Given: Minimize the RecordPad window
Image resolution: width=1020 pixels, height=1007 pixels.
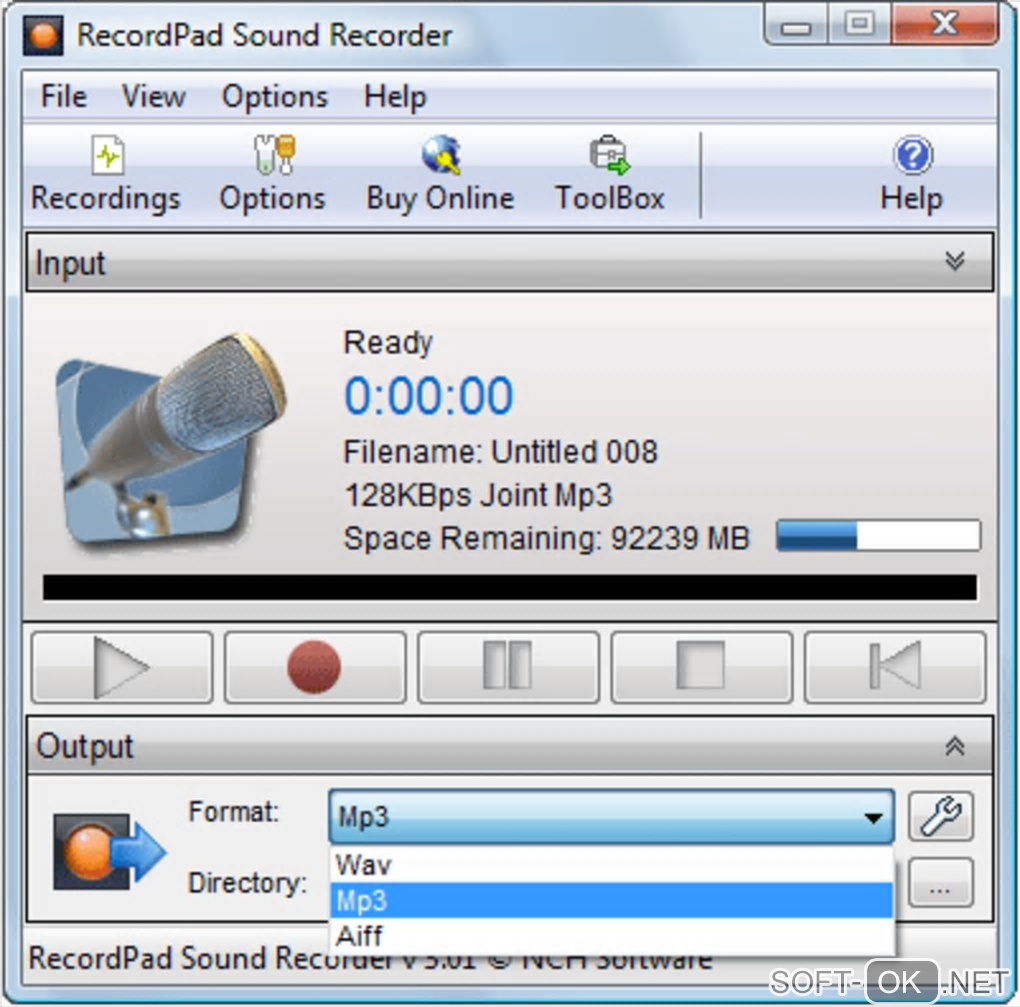Looking at the screenshot, I should coord(796,26).
